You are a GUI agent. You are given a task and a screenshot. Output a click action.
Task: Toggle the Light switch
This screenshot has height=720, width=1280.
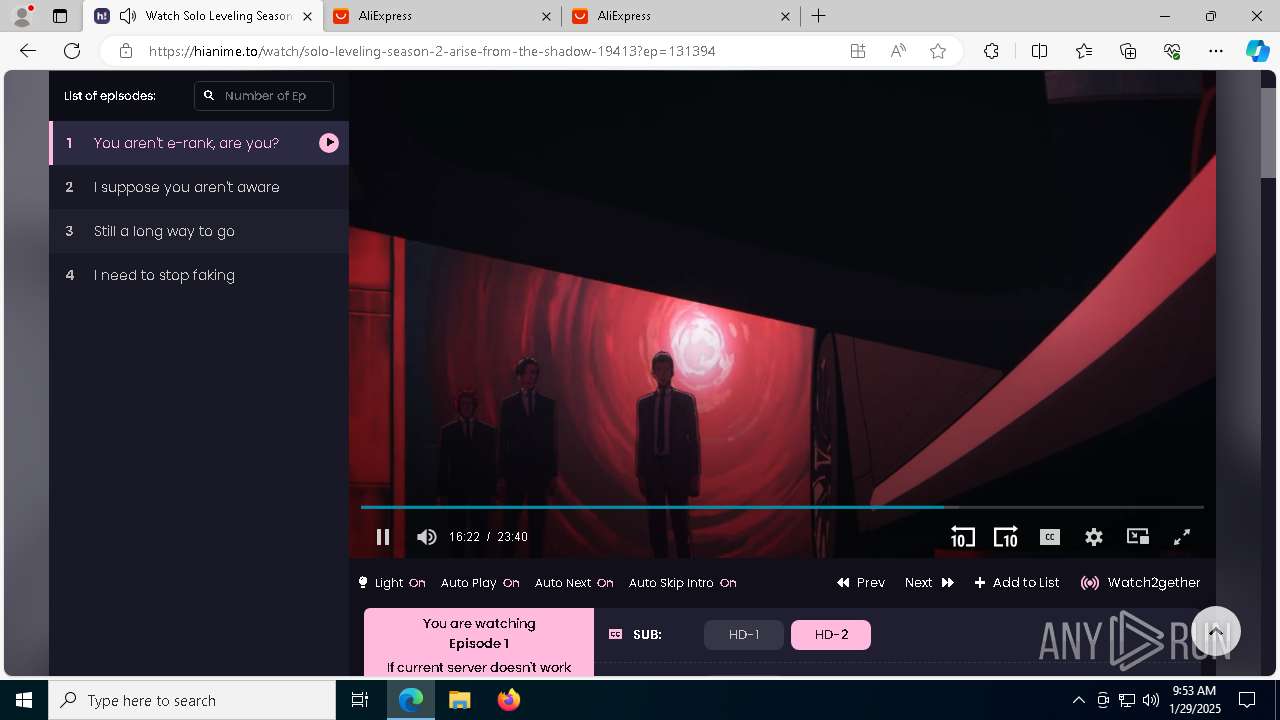pos(392,583)
